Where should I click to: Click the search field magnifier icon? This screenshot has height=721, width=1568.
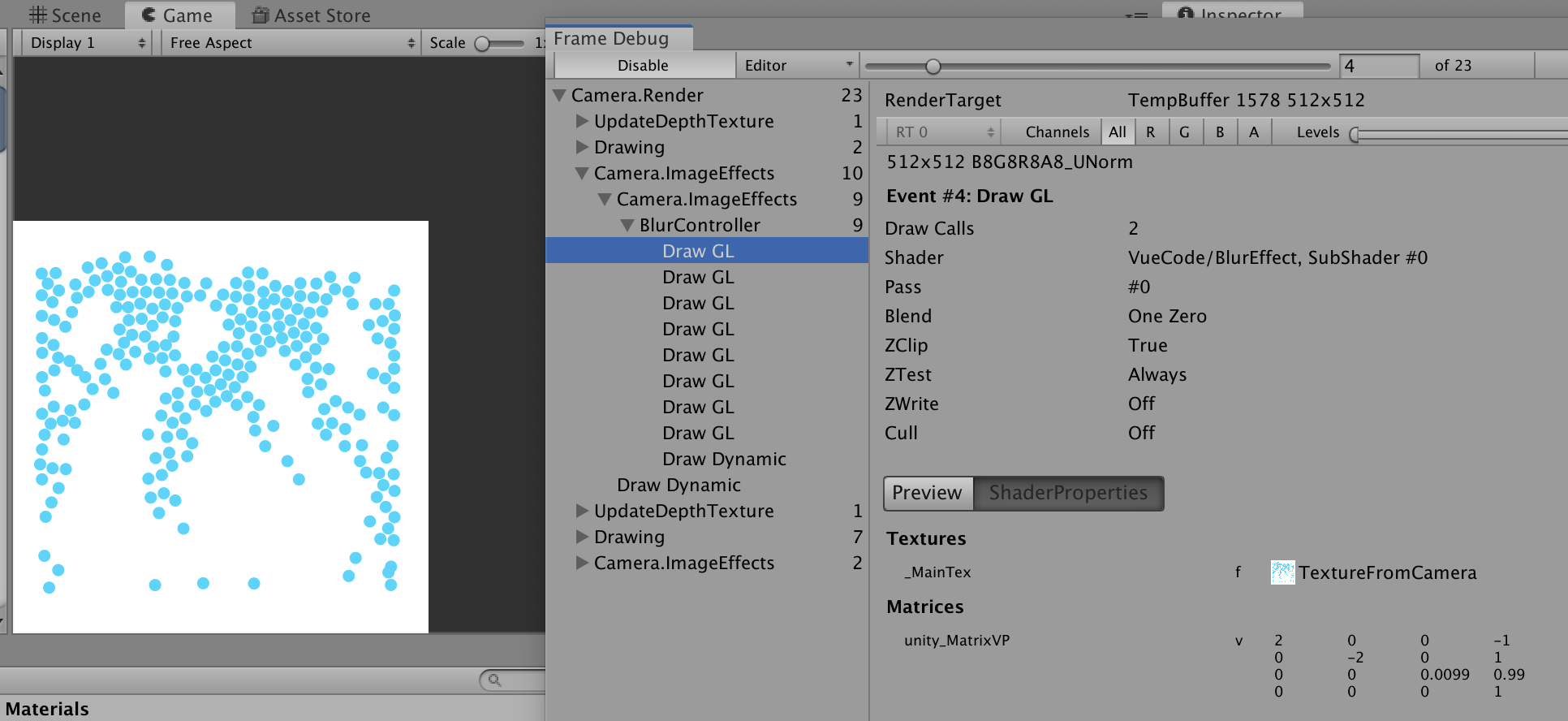495,680
